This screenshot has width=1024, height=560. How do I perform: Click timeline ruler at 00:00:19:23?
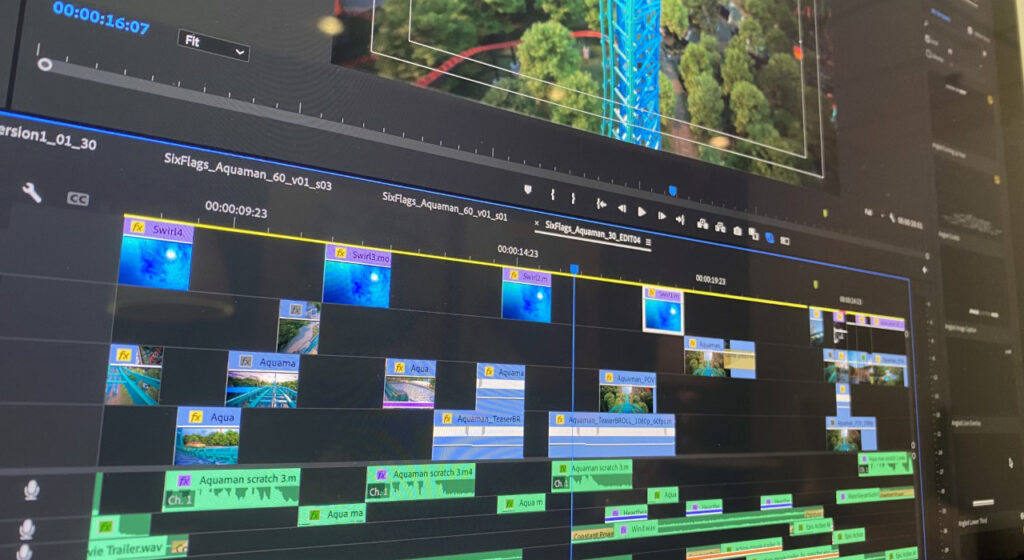pyautogui.click(x=711, y=279)
